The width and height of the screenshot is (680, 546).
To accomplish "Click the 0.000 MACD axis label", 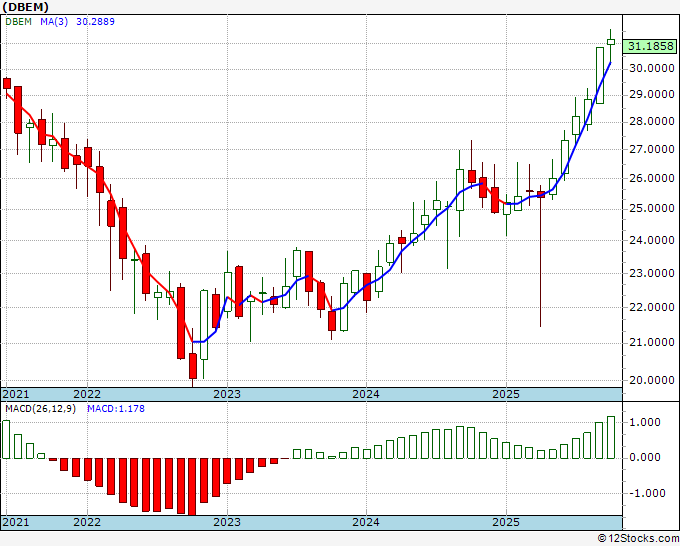I will [645, 457].
